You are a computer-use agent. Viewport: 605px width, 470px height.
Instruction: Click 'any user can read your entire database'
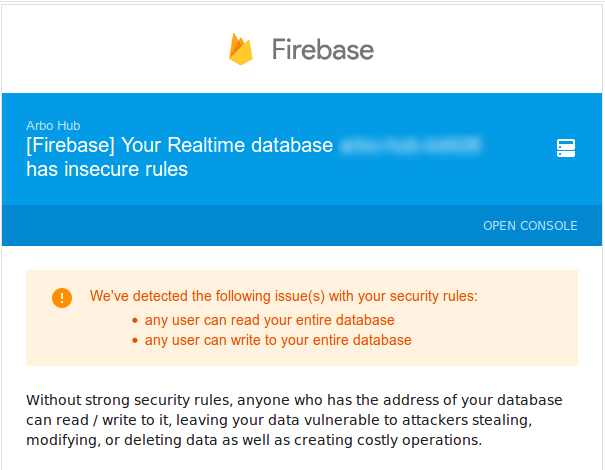coord(269,320)
